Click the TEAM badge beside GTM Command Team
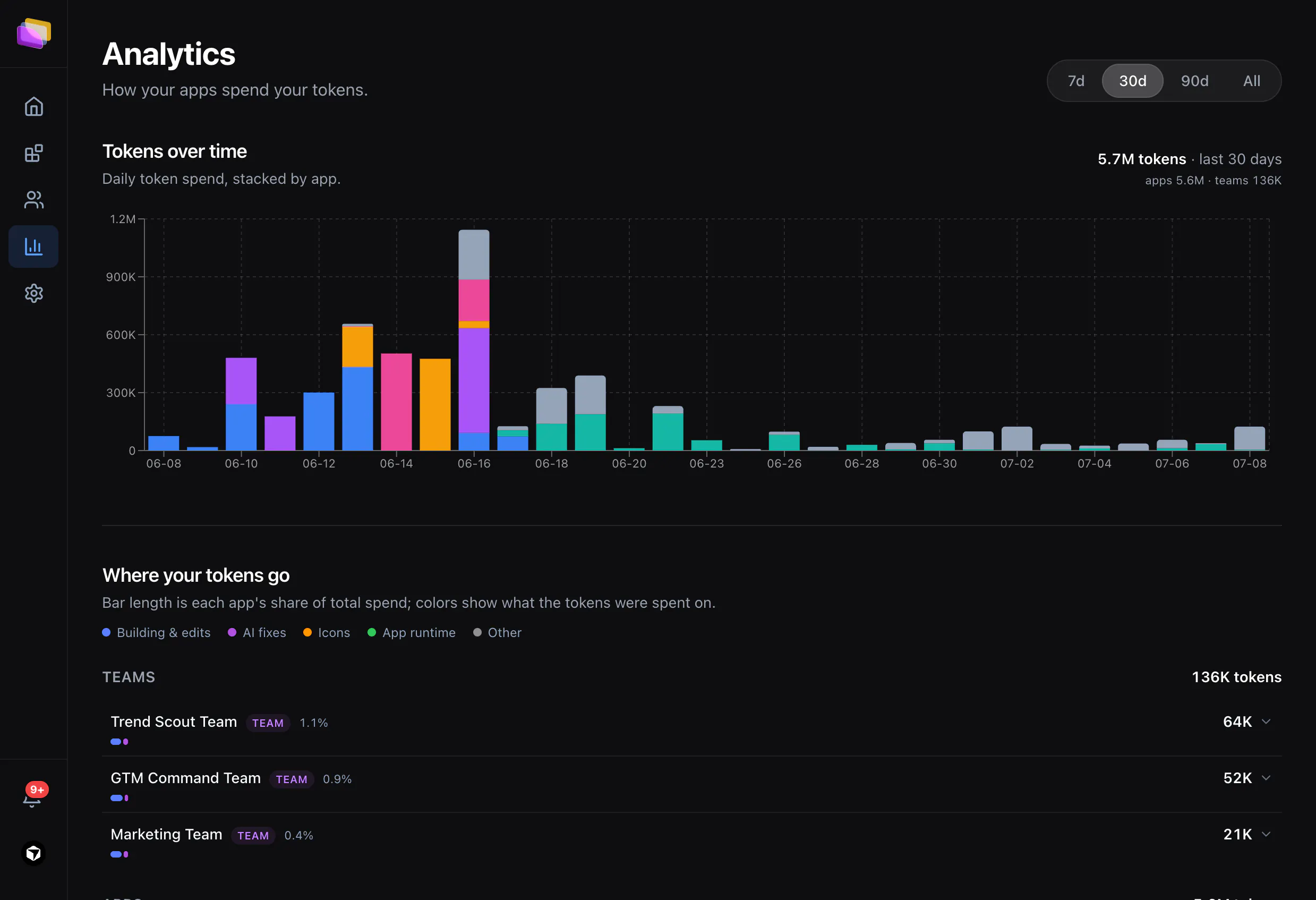The image size is (1316, 900). click(292, 779)
